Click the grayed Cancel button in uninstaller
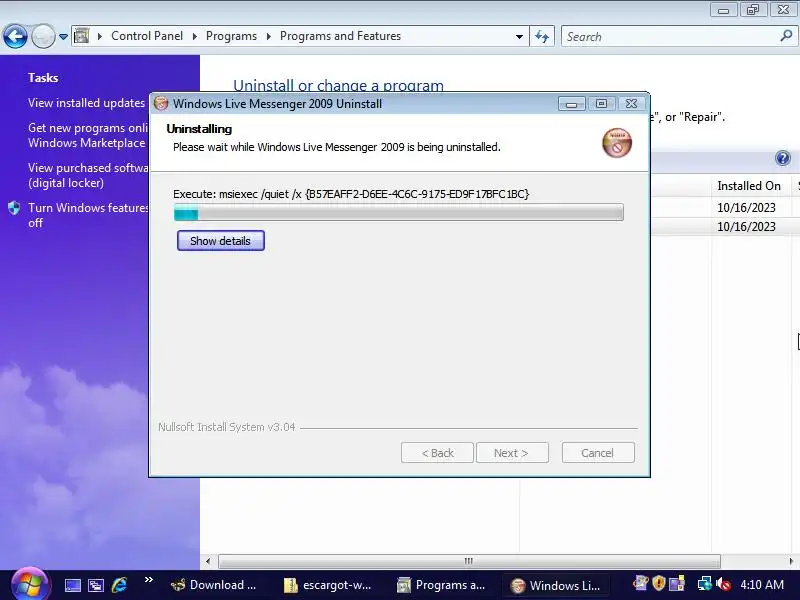 point(598,453)
